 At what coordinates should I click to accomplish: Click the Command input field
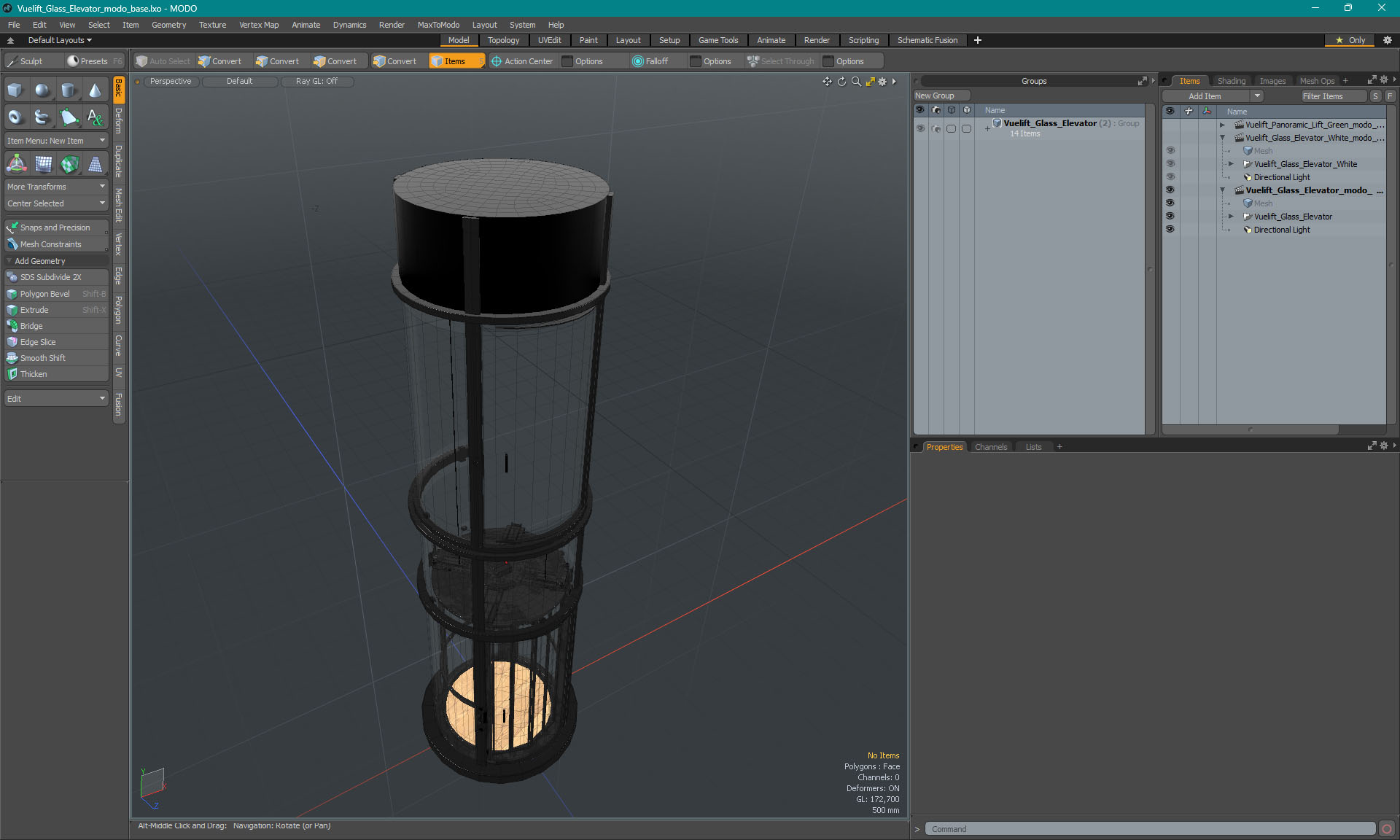[x=1151, y=829]
